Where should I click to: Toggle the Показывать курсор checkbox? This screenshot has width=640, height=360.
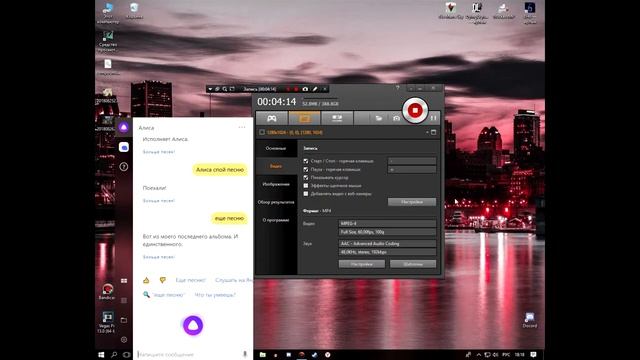point(306,178)
